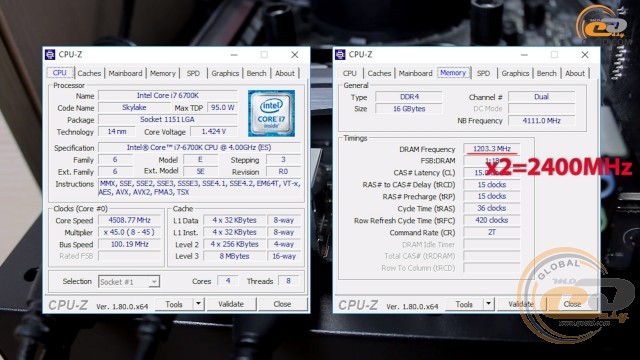
Task: Click Close button in right CPU-Z window
Action: coord(572,304)
